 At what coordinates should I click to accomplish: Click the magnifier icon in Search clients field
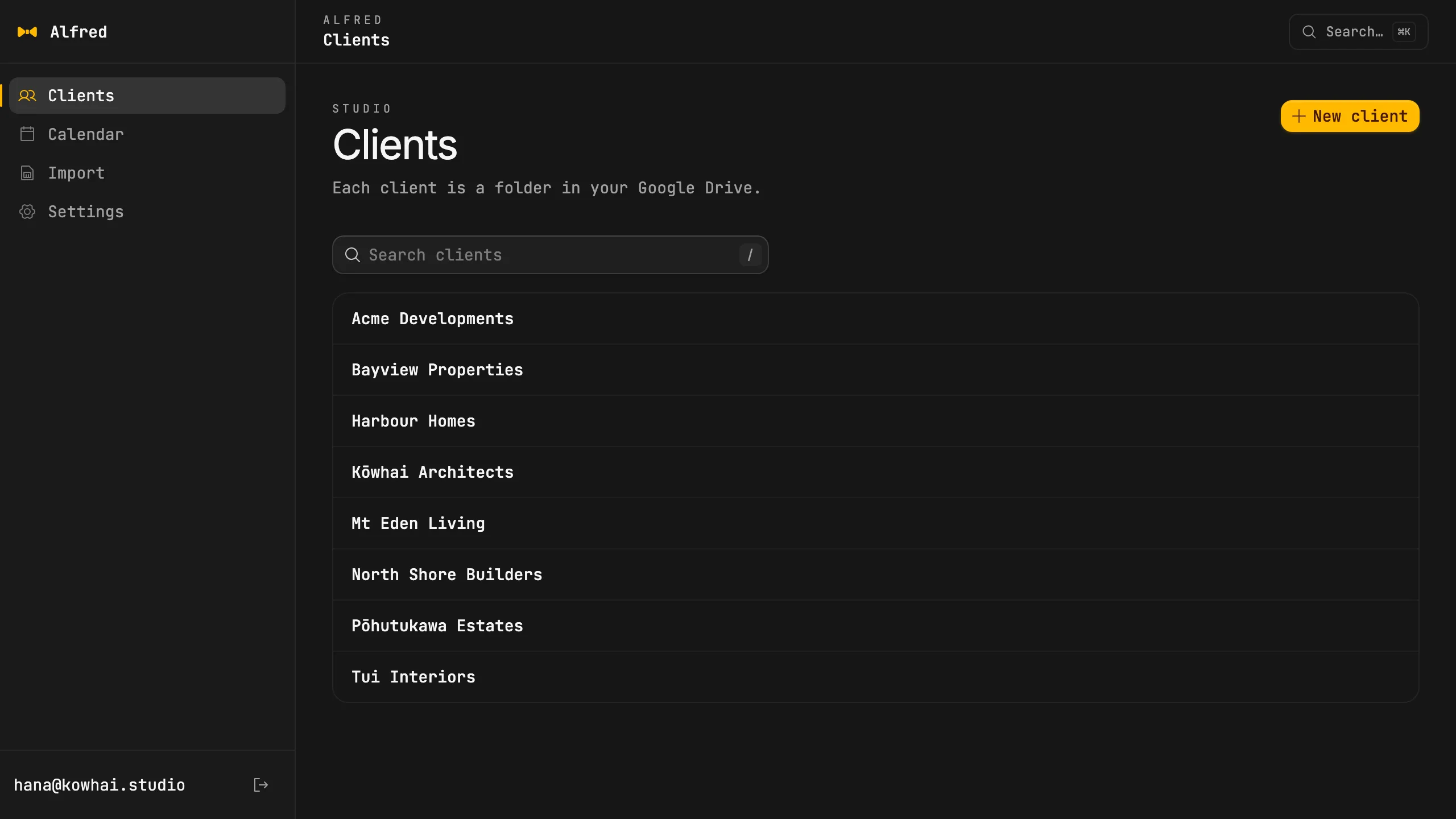point(353,255)
